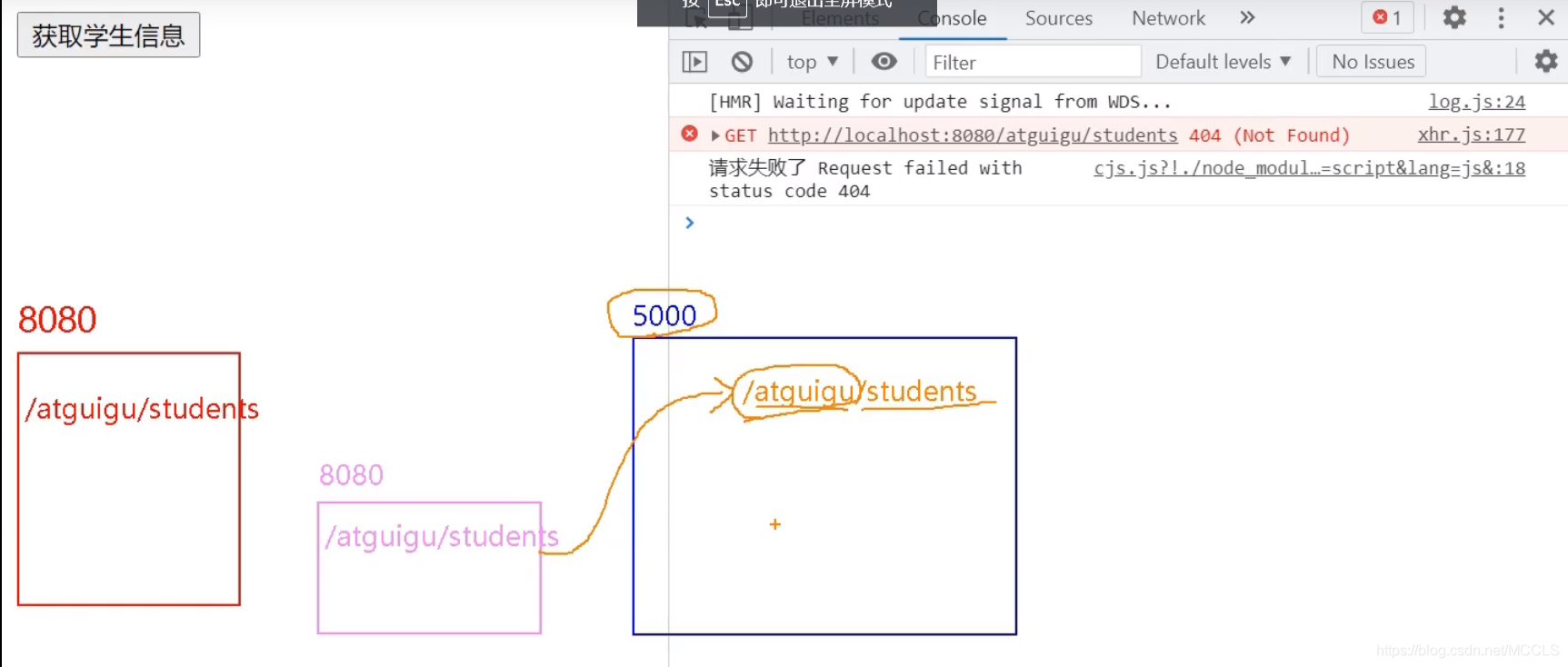Select the 404 (Not Found) text
The image size is (1568, 667).
coord(1269,135)
